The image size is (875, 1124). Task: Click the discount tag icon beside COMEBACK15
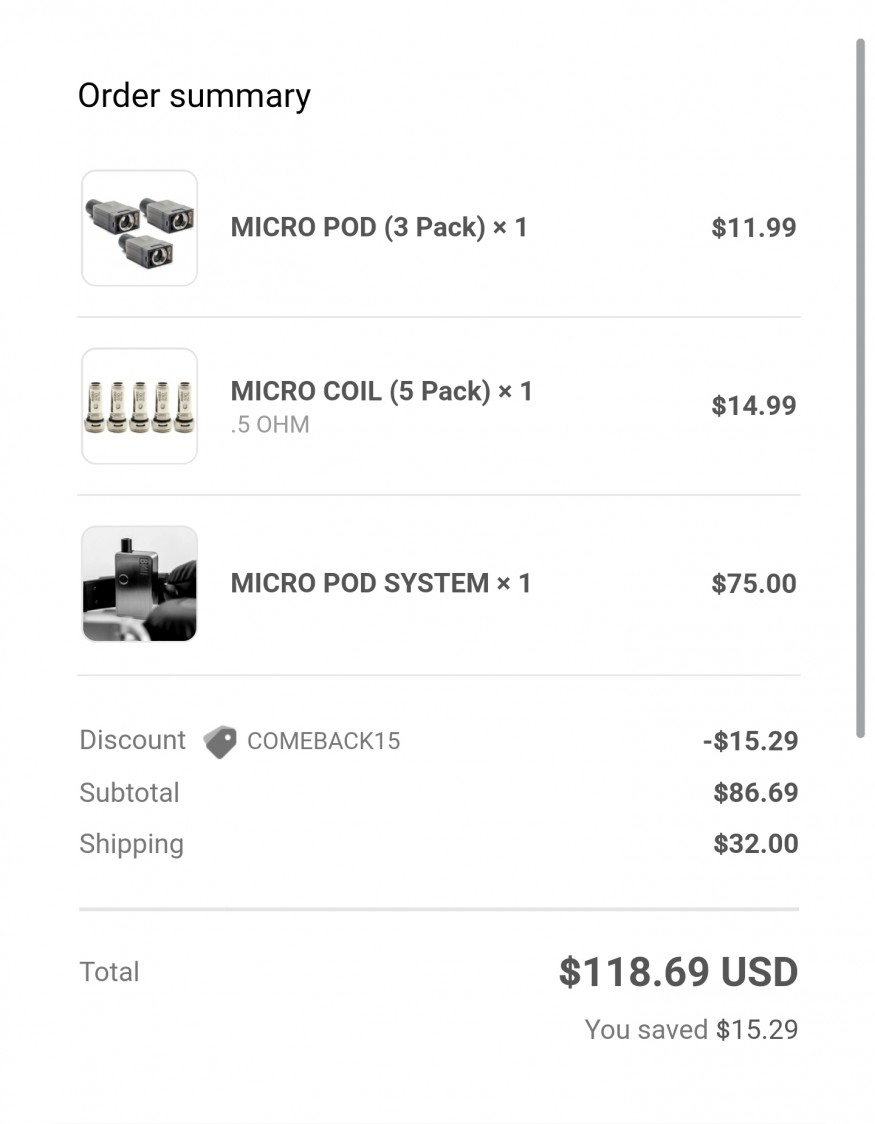[220, 742]
